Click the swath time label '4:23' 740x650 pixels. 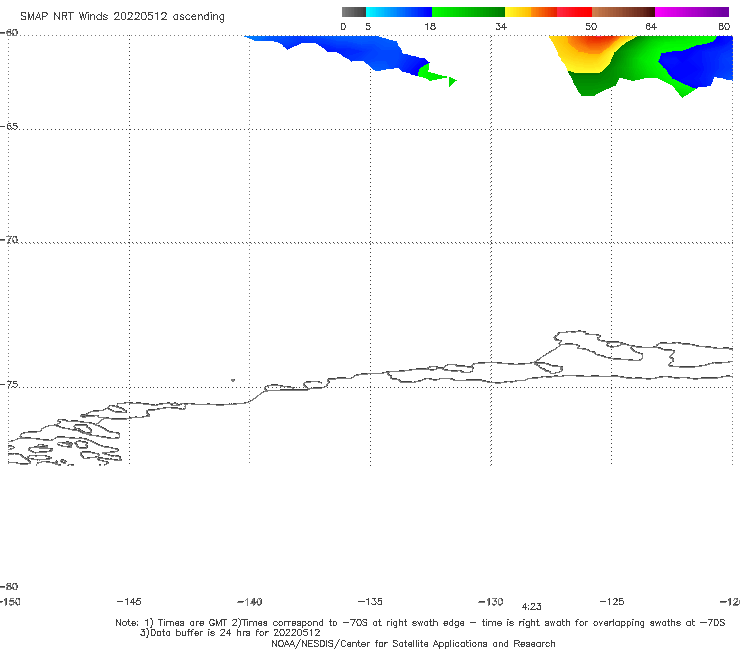pyautogui.click(x=531, y=607)
